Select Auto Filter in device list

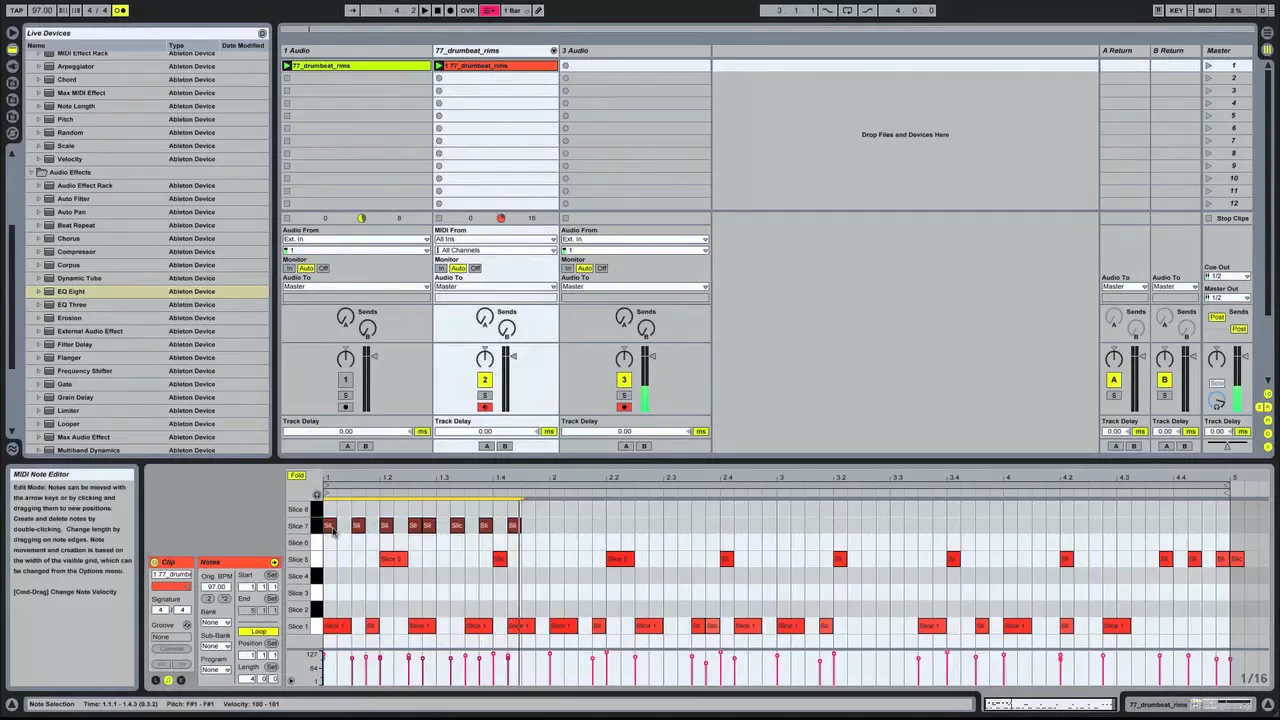(x=73, y=199)
